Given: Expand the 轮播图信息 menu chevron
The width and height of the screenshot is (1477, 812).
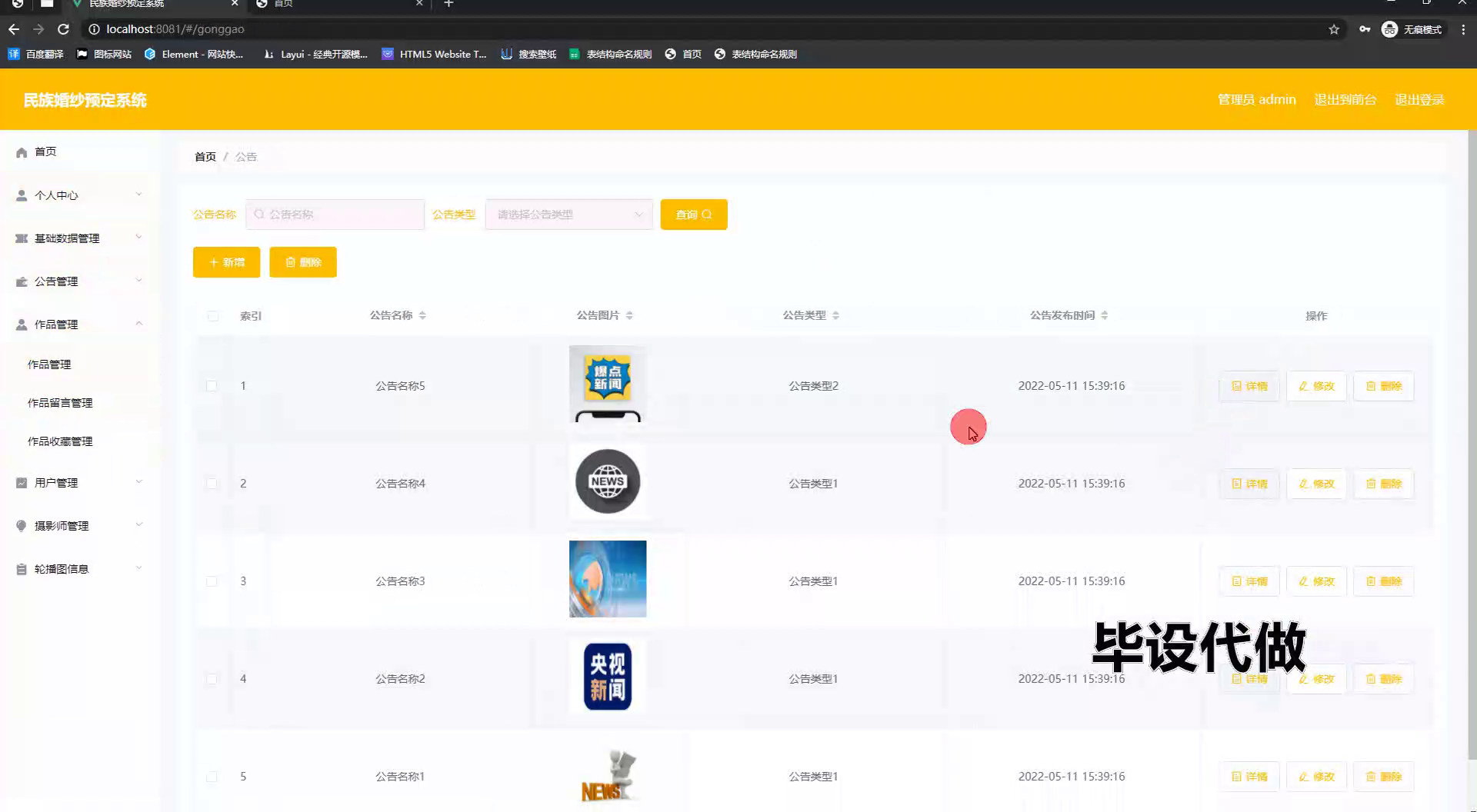Looking at the screenshot, I should (x=139, y=568).
